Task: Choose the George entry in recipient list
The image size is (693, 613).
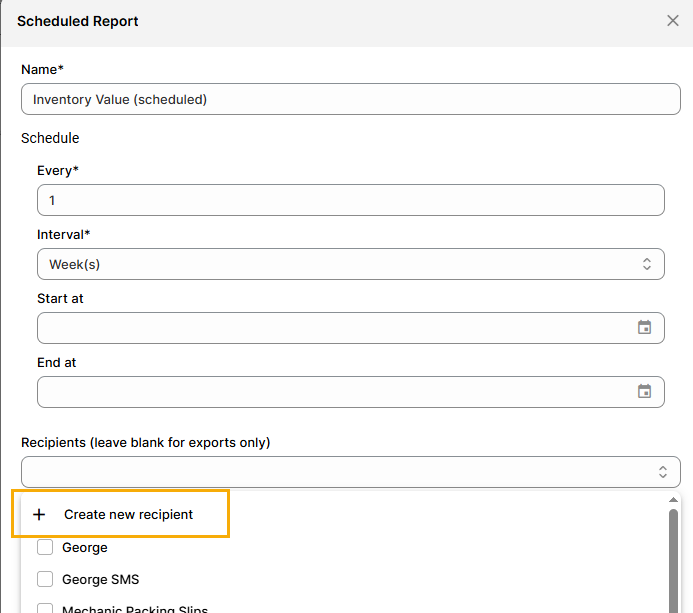Action: point(85,548)
